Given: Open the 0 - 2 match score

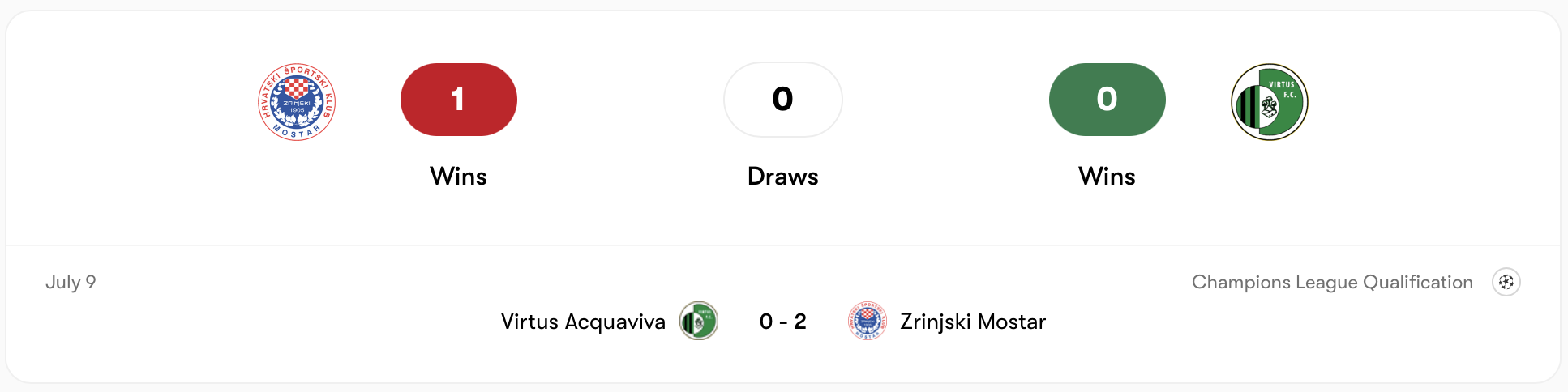Looking at the screenshot, I should (x=783, y=322).
